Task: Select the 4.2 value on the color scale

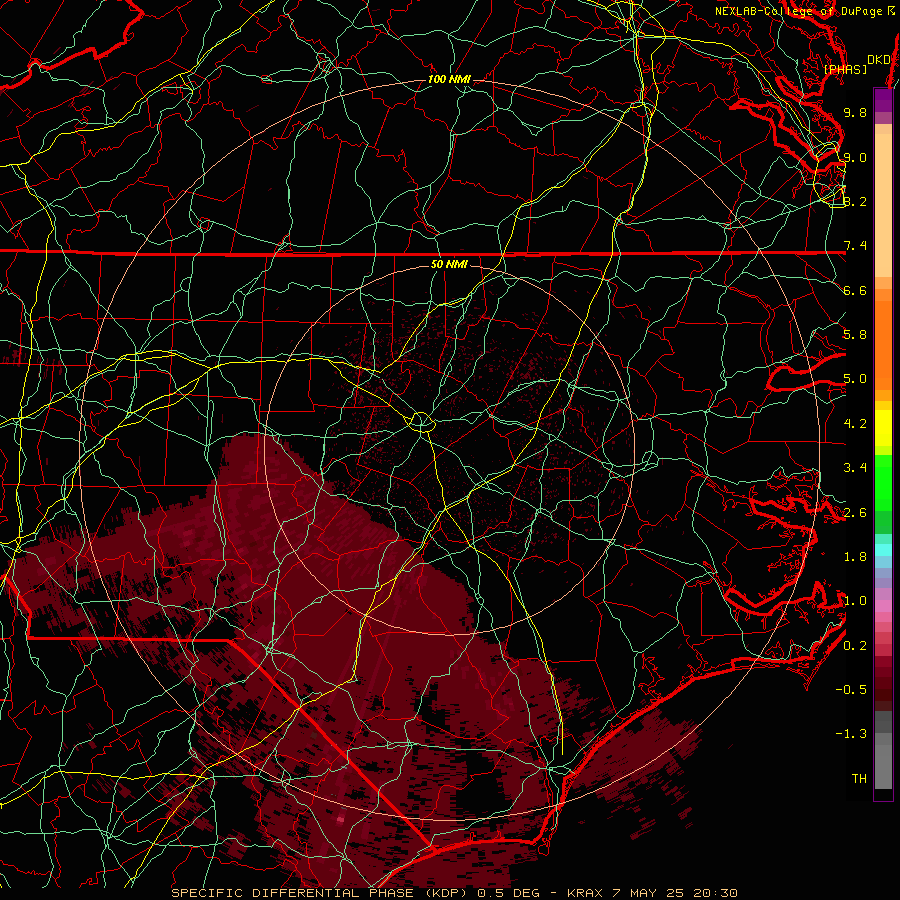Action: pyautogui.click(x=855, y=424)
